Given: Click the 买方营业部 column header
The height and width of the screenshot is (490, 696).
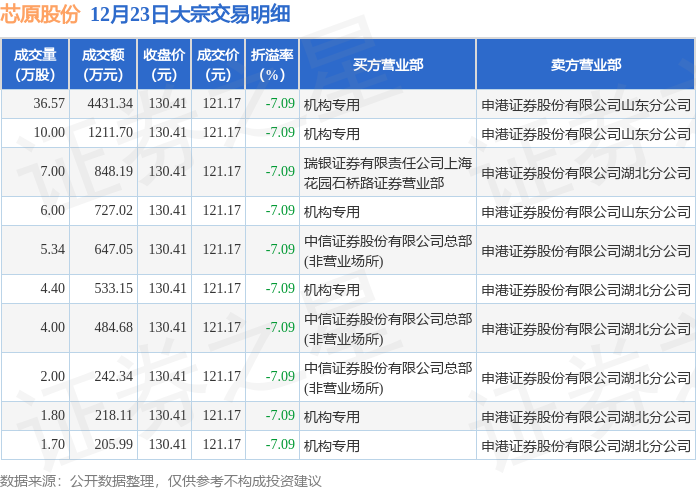Looking at the screenshot, I should click(x=388, y=64).
